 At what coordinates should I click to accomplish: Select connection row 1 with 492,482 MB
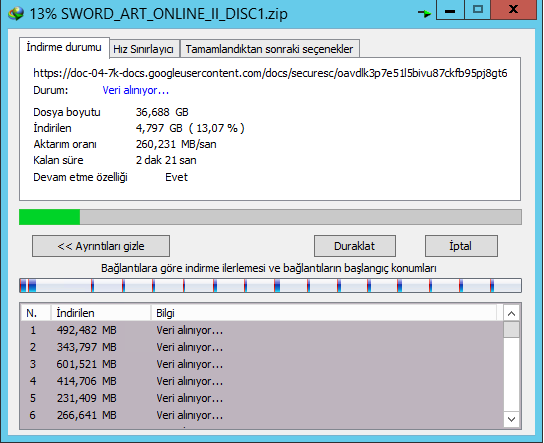click(262, 330)
